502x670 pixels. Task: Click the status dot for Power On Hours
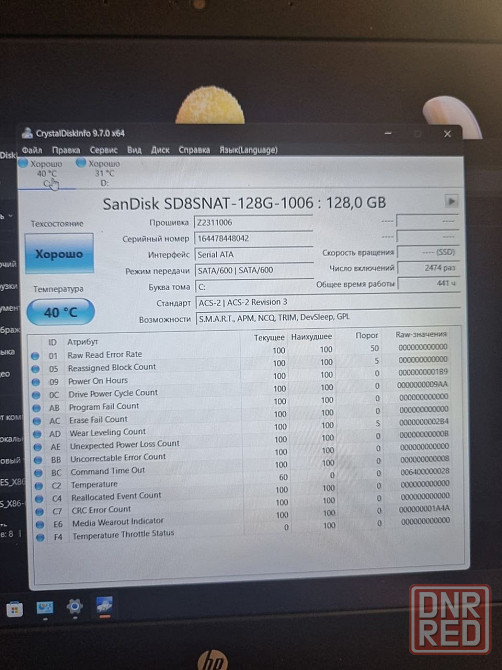pyautogui.click(x=36, y=382)
